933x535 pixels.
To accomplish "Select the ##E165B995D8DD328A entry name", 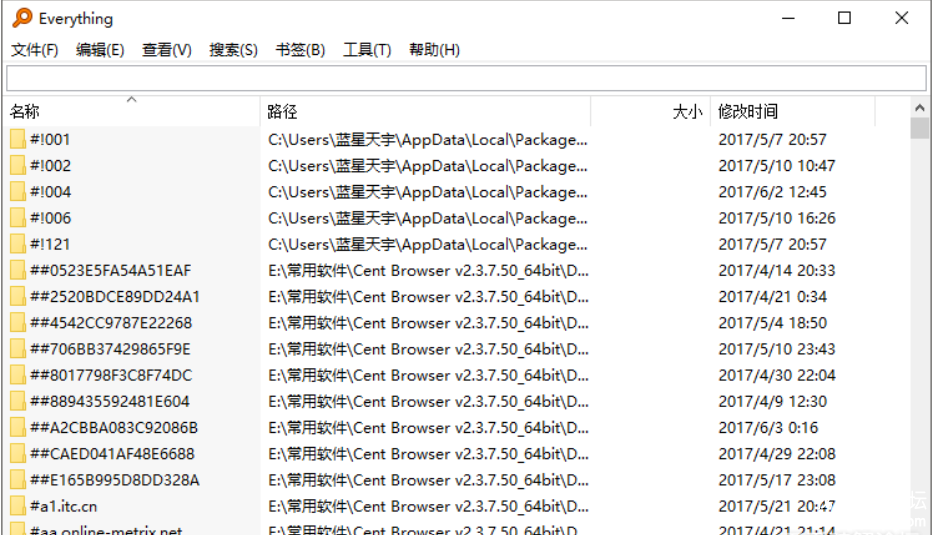I will (115, 480).
